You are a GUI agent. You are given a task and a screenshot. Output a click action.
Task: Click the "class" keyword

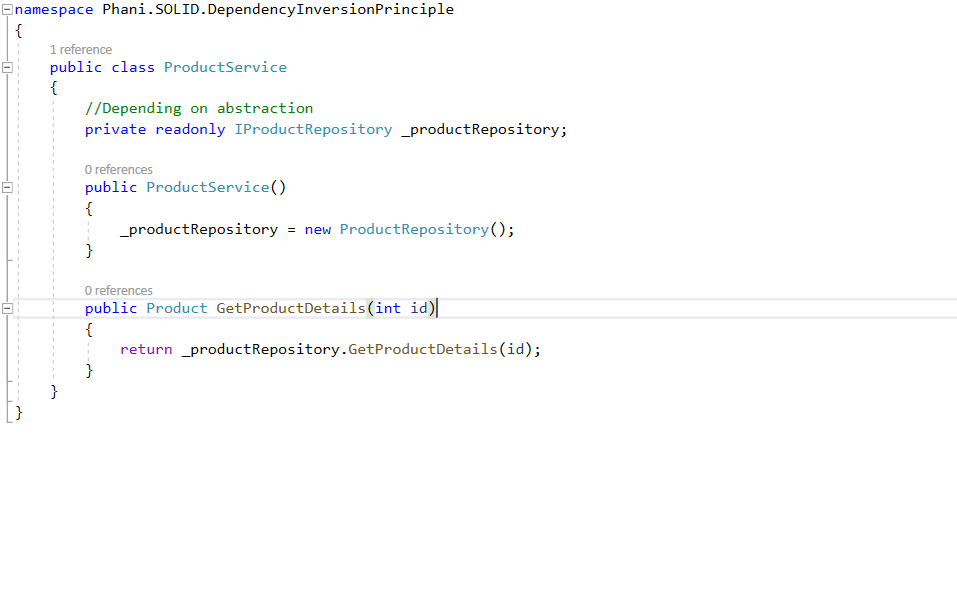[133, 68]
